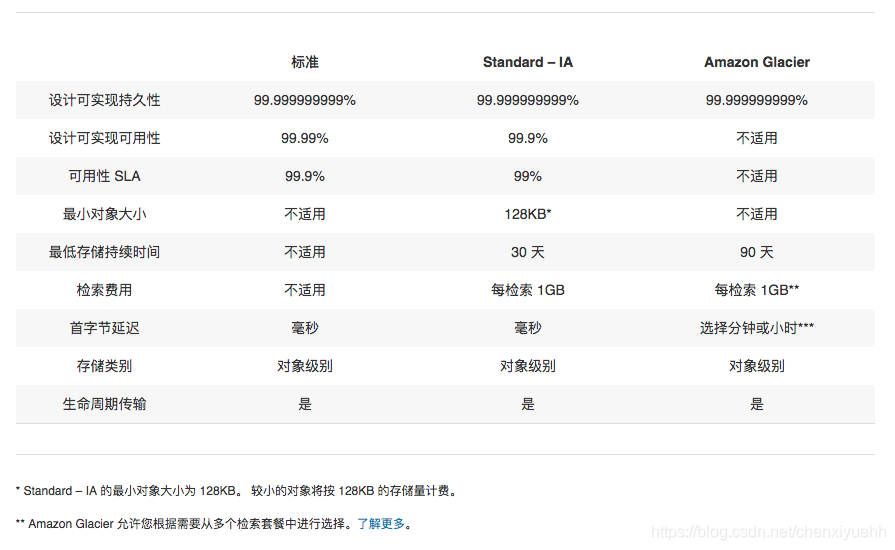The height and width of the screenshot is (550, 895).
Task: Click 是 under the Standard – IA column
Action: 527,405
